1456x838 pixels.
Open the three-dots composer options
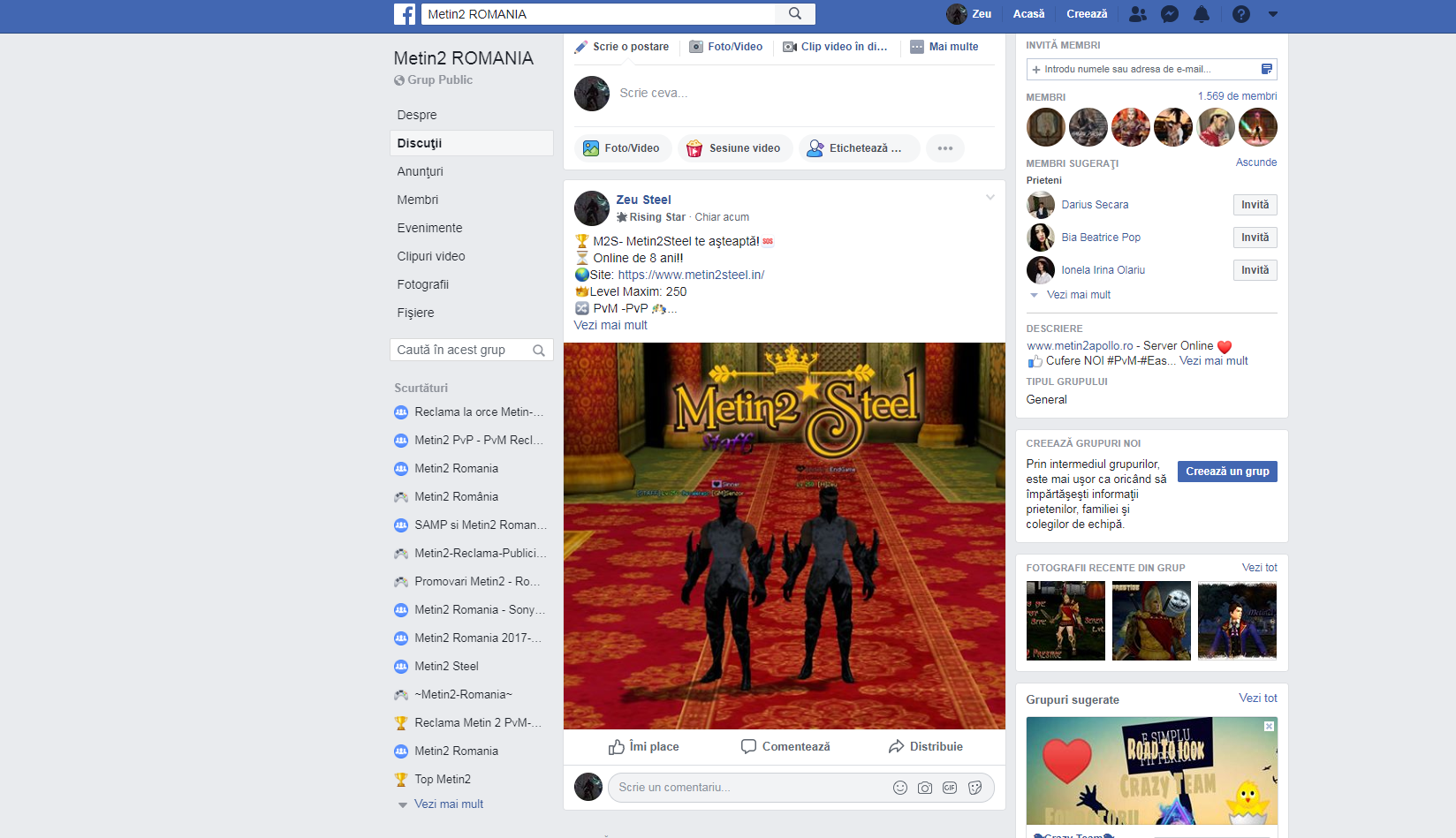945,148
